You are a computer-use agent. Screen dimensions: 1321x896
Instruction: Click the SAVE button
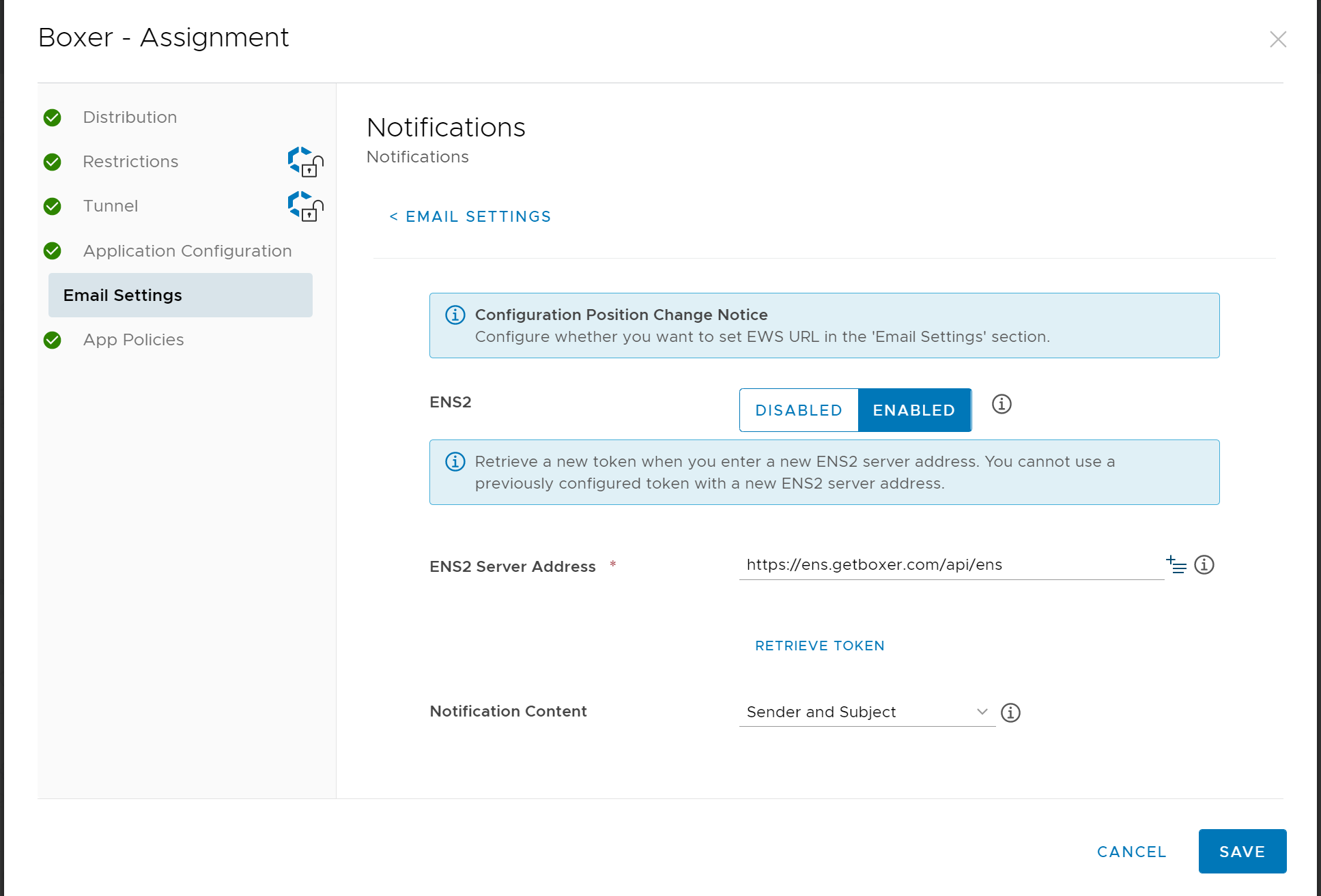point(1242,852)
